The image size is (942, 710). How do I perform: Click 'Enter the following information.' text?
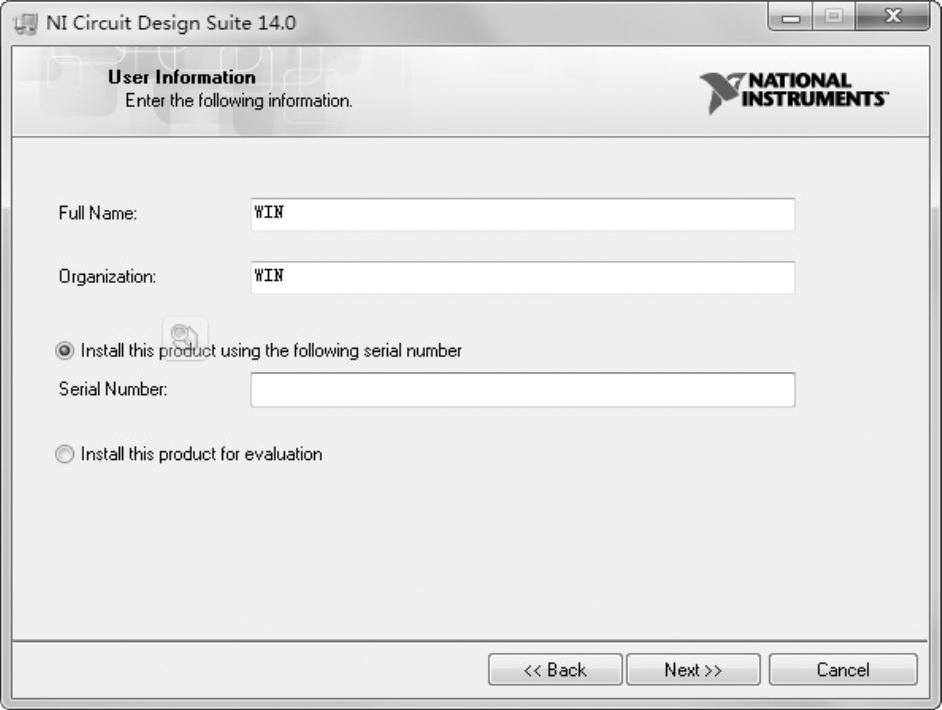click(239, 100)
